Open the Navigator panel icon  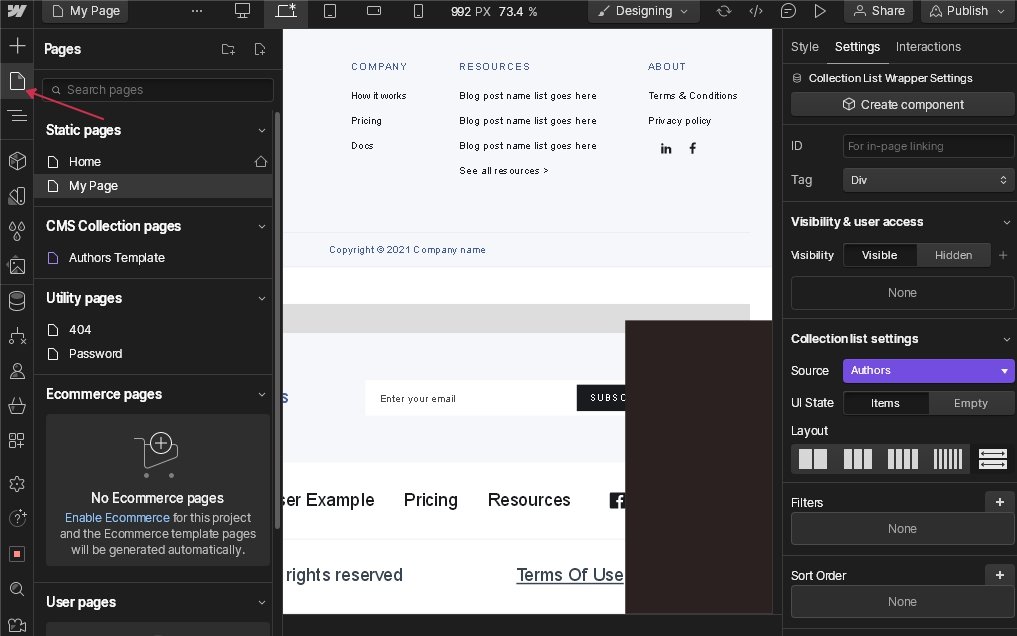(17, 116)
